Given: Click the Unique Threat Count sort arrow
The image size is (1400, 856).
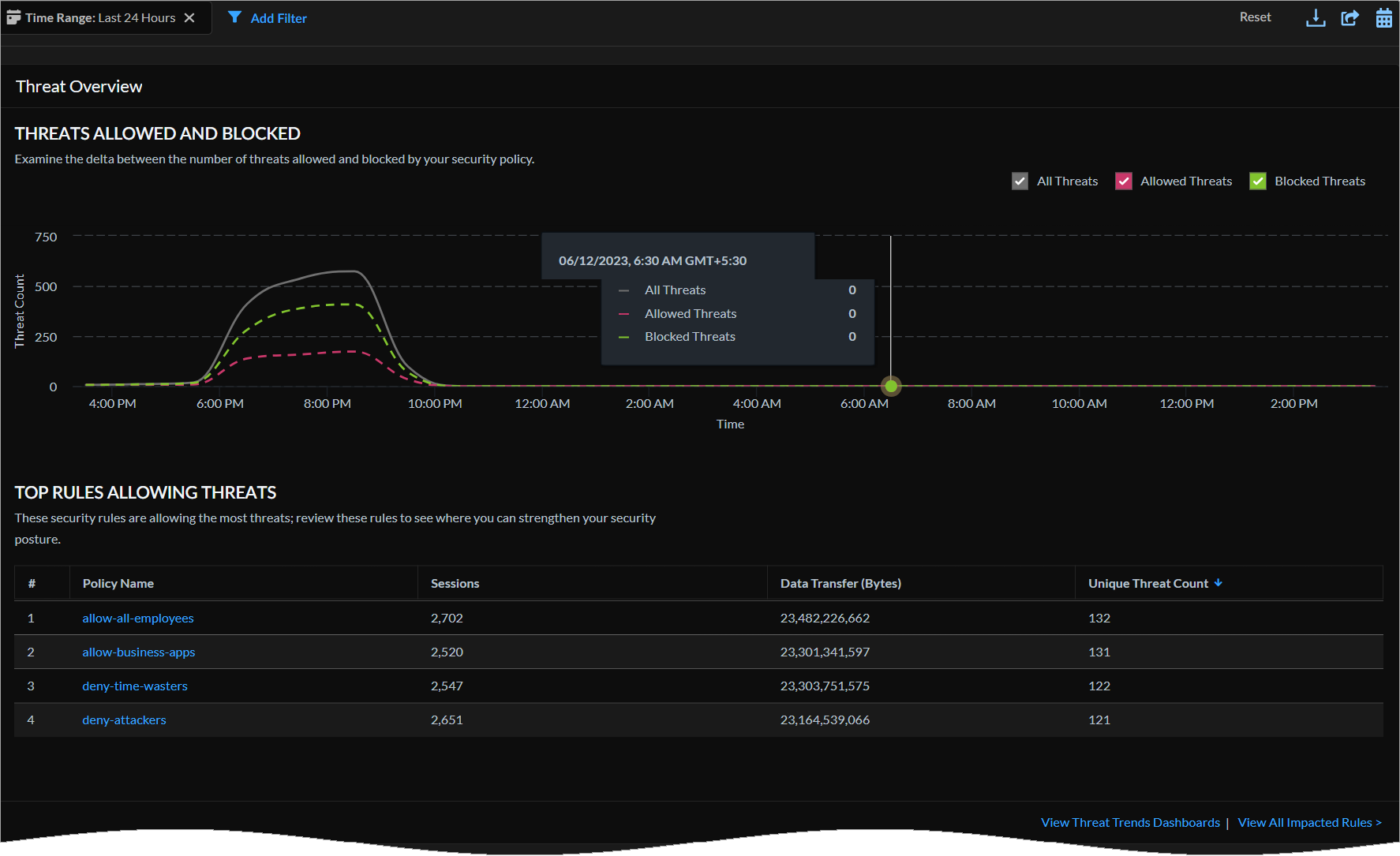Looking at the screenshot, I should [1218, 583].
